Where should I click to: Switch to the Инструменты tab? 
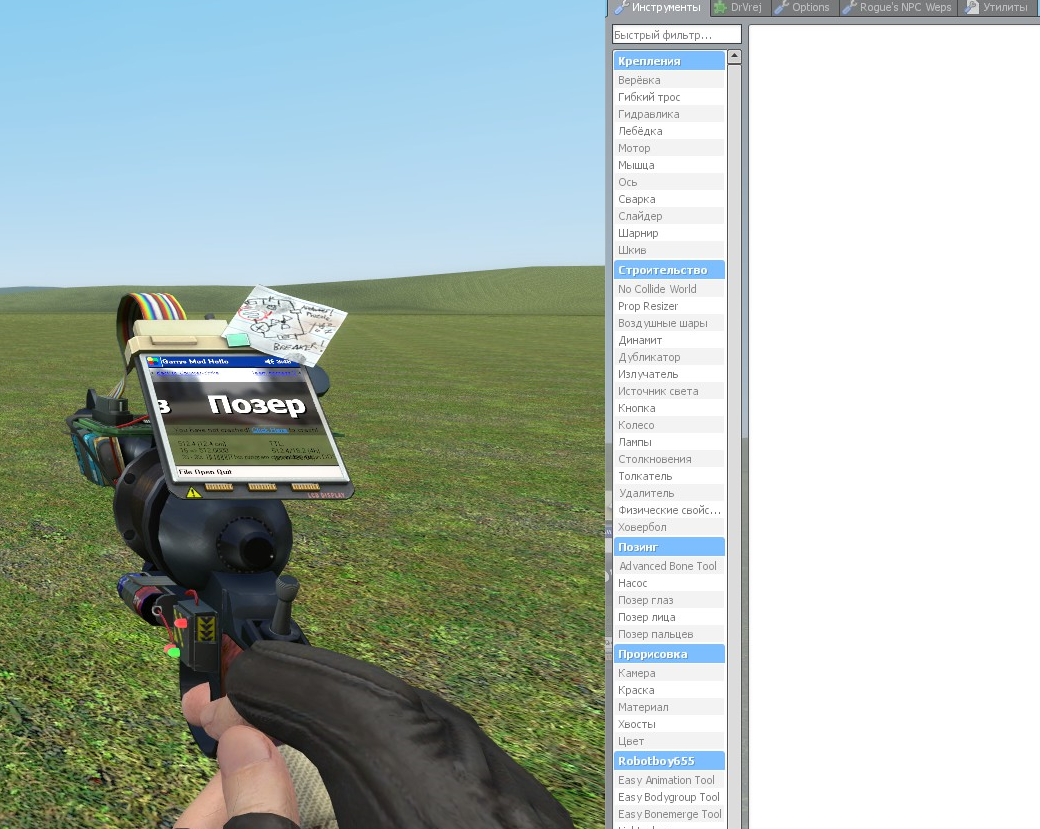click(657, 7)
